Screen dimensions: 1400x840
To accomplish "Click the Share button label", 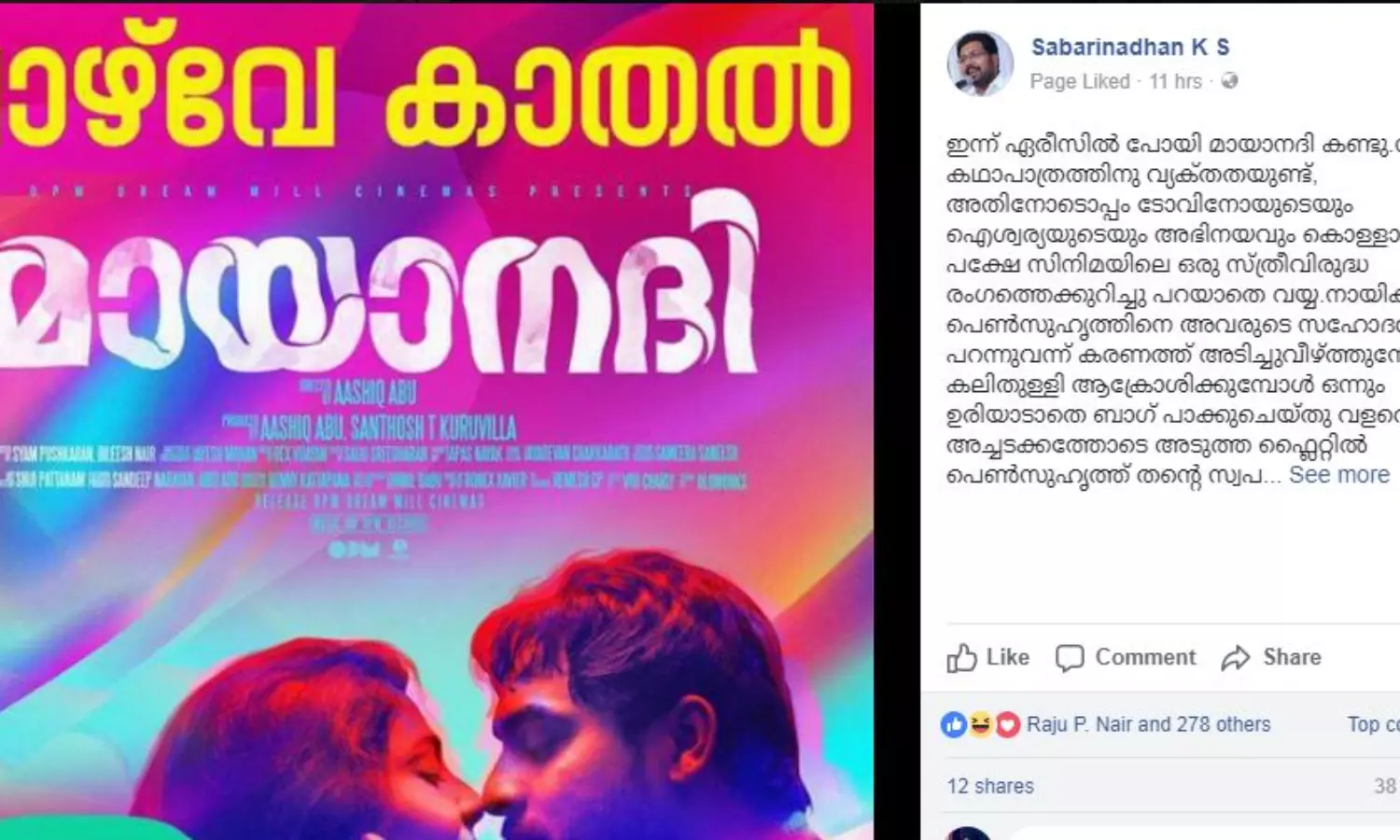I will click(x=1292, y=657).
